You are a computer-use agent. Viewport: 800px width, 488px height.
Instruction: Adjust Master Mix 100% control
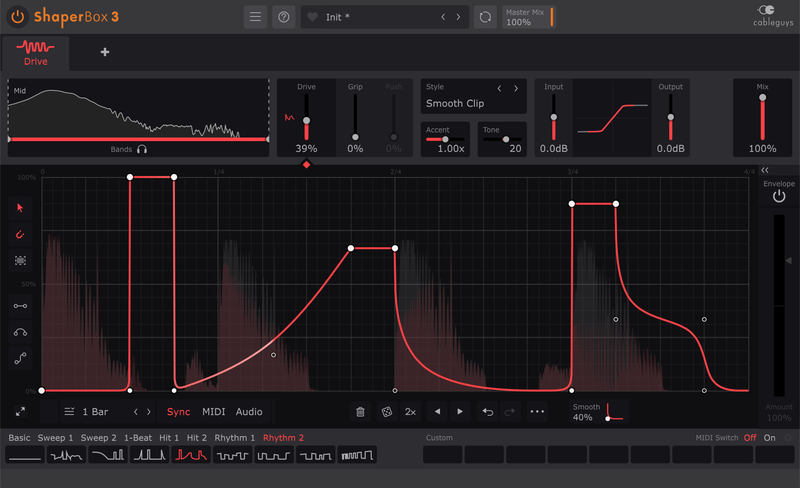point(529,17)
